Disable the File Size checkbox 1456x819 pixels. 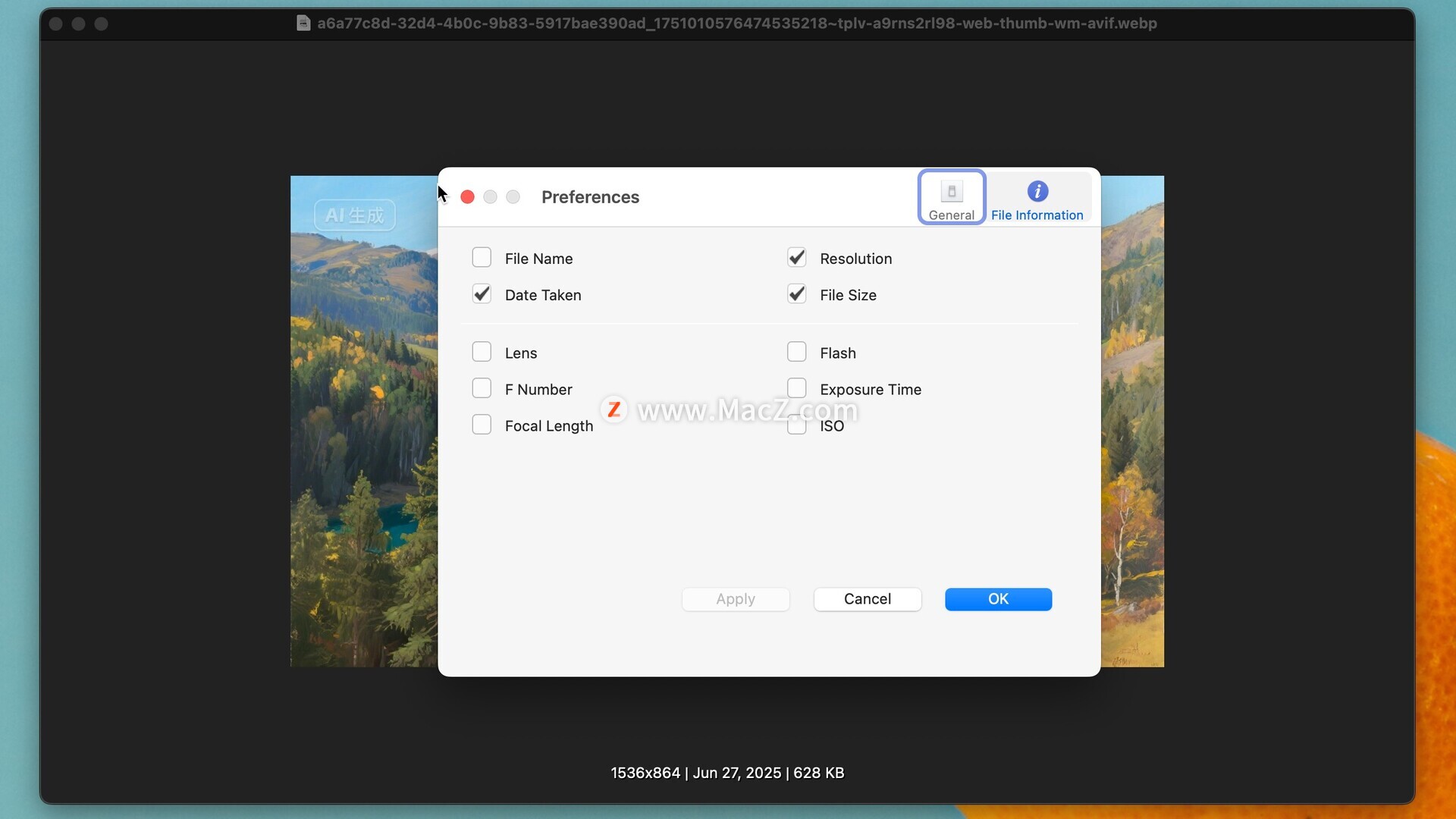(x=796, y=294)
